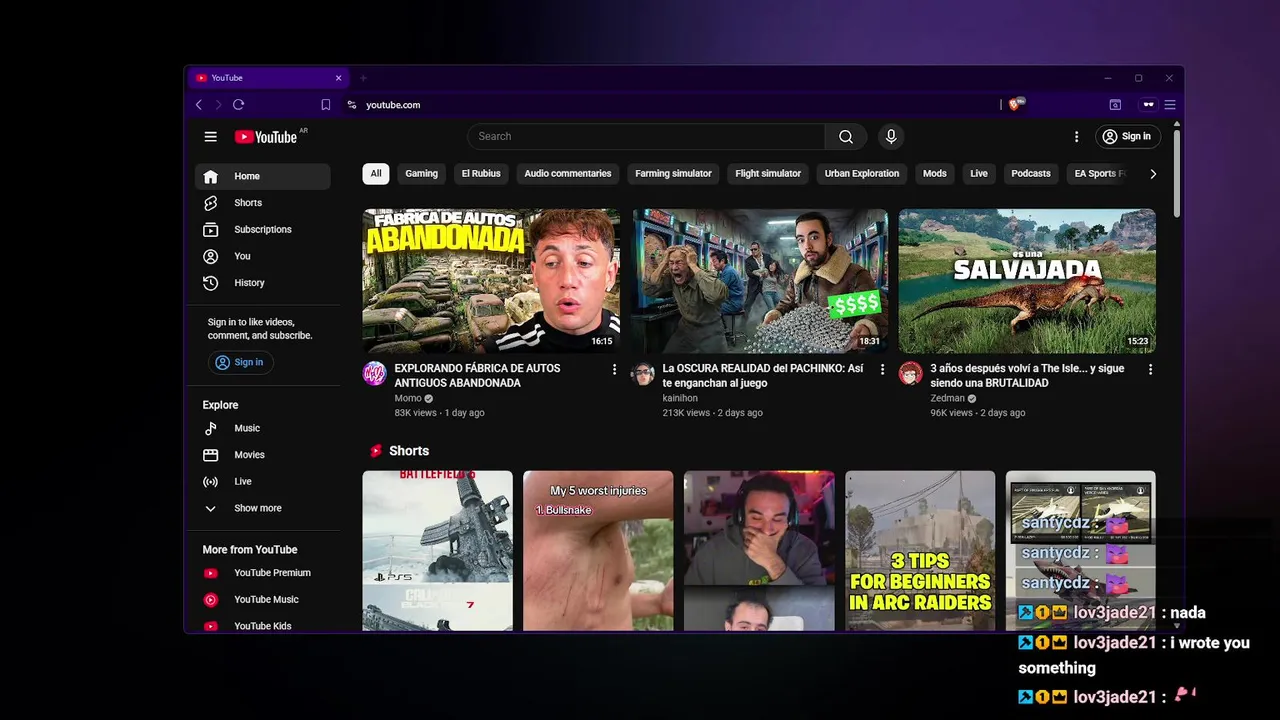1280x720 pixels.
Task: Start voice search with the microphone
Action: (891, 137)
